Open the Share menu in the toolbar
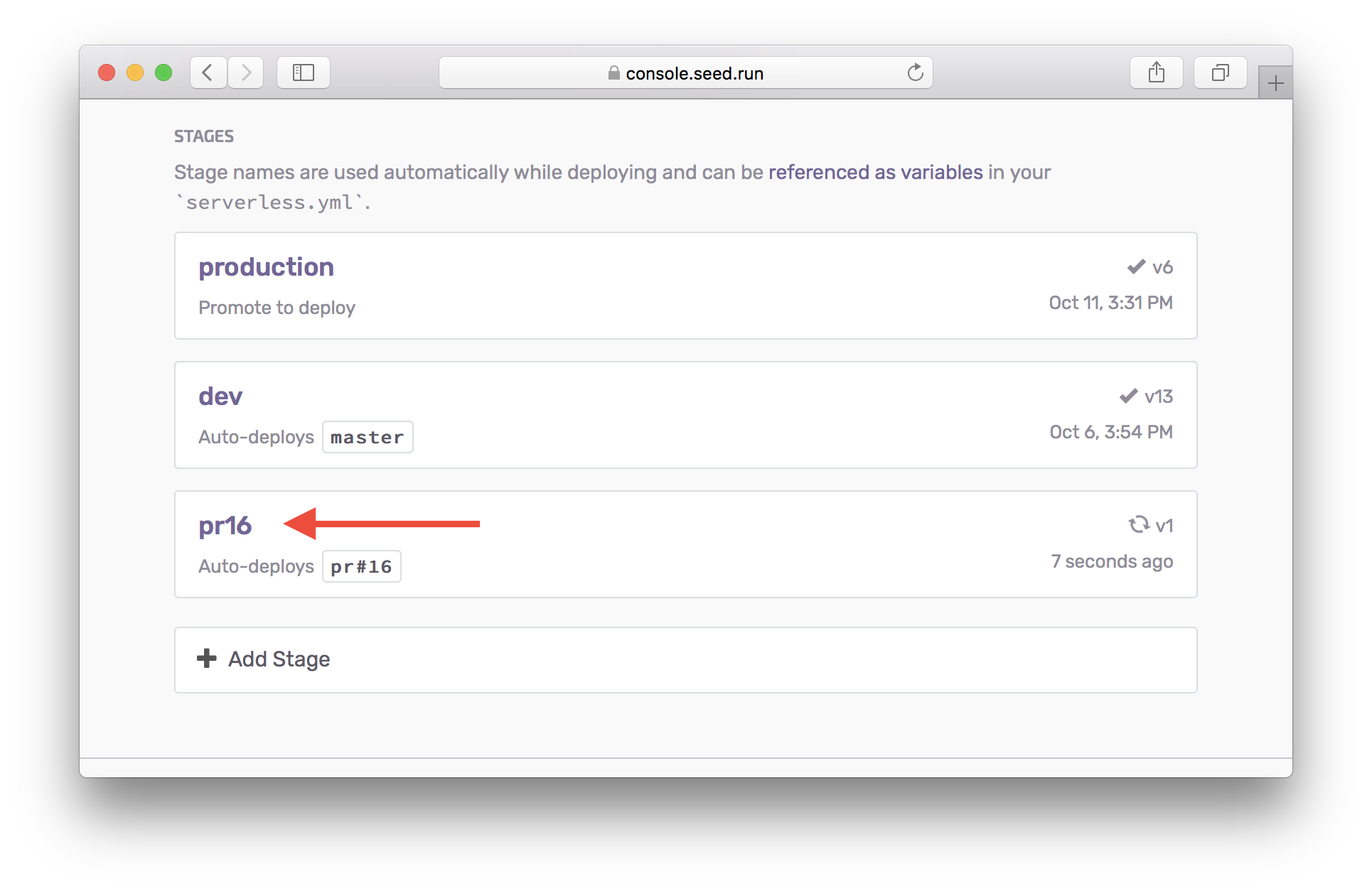This screenshot has width=1372, height=891. coord(1157,72)
